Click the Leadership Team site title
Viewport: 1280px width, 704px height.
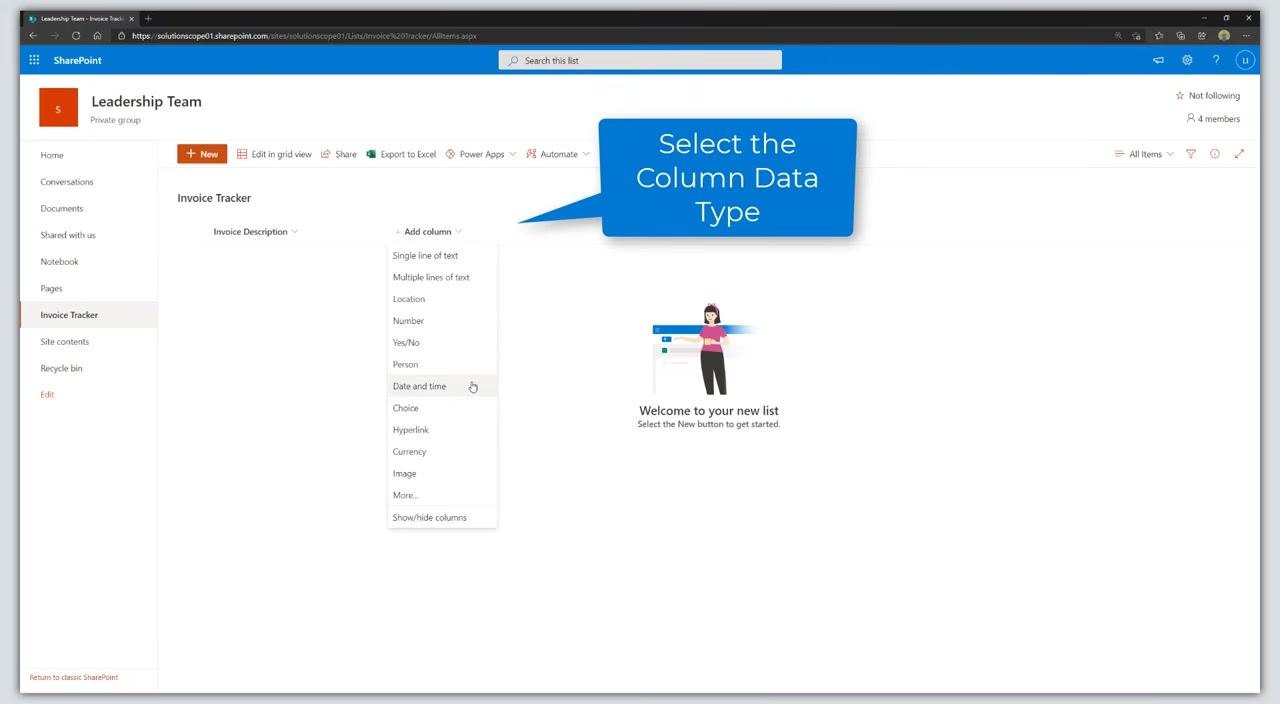[146, 101]
